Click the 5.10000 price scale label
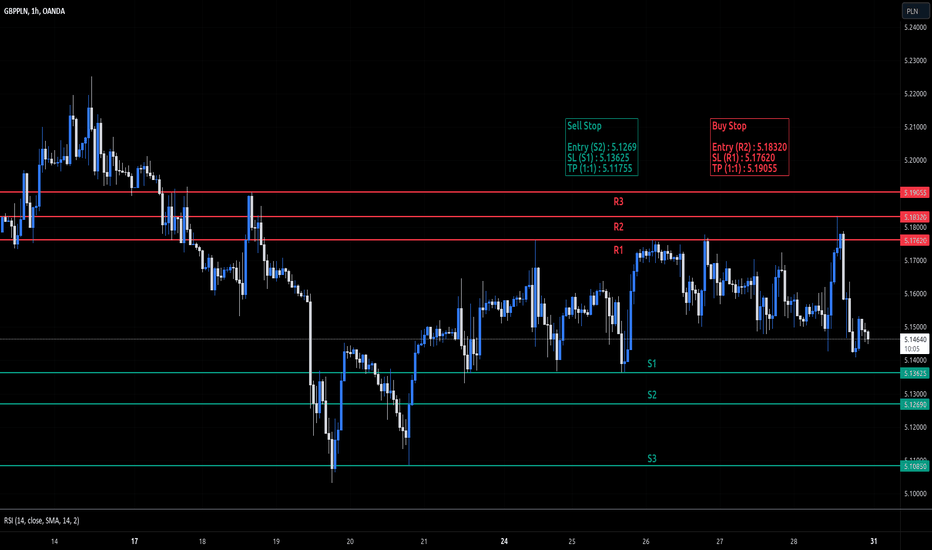Image resolution: width=932 pixels, height=550 pixels. (x=915, y=494)
